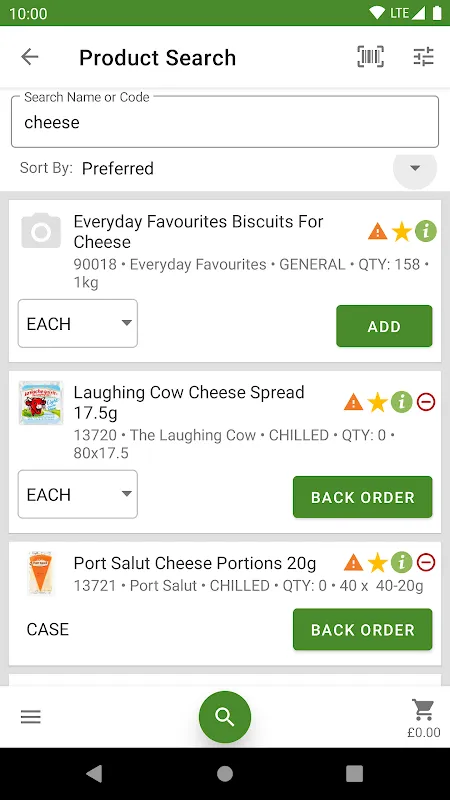Toggle favourite star on Port Salut Cheese Portions
This screenshot has width=450, height=800.
[x=378, y=562]
